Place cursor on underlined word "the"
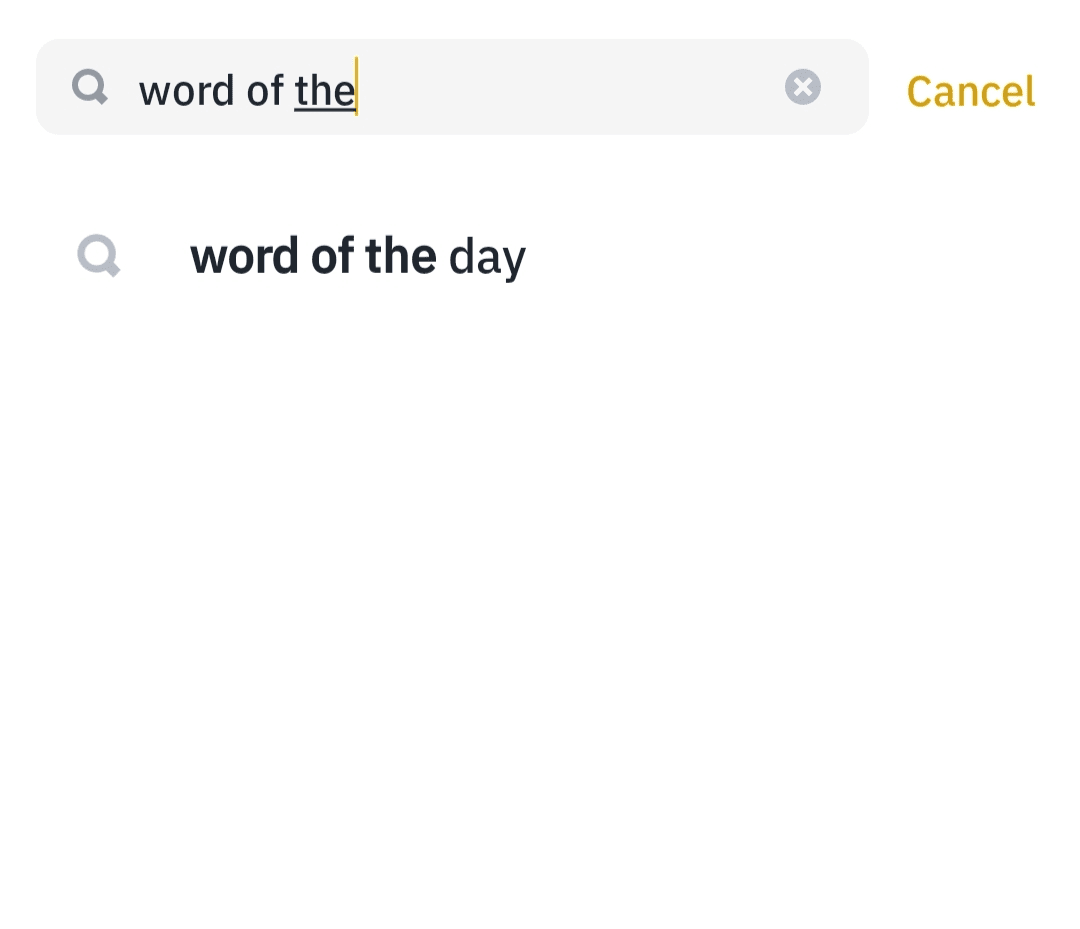 [x=324, y=91]
